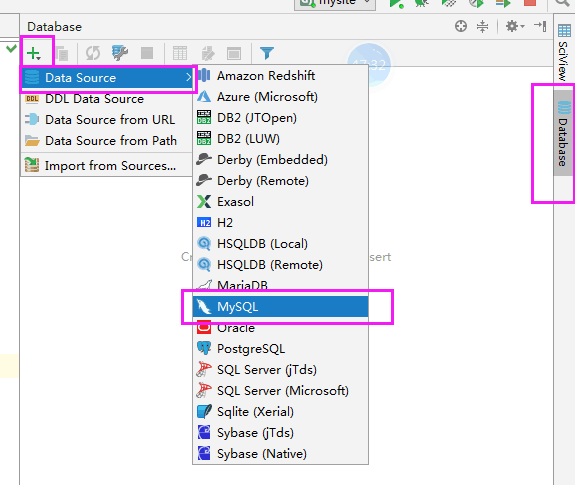Open the funnel Filter icon in toolbar
The image size is (575, 485).
[x=267, y=53]
